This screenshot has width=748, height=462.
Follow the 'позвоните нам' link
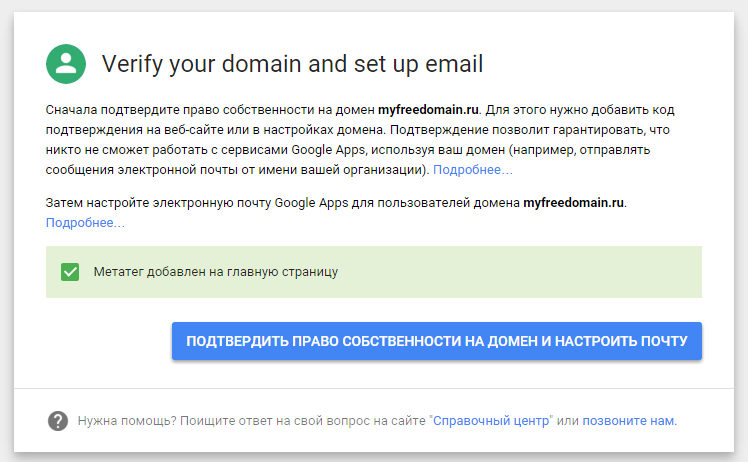629,421
